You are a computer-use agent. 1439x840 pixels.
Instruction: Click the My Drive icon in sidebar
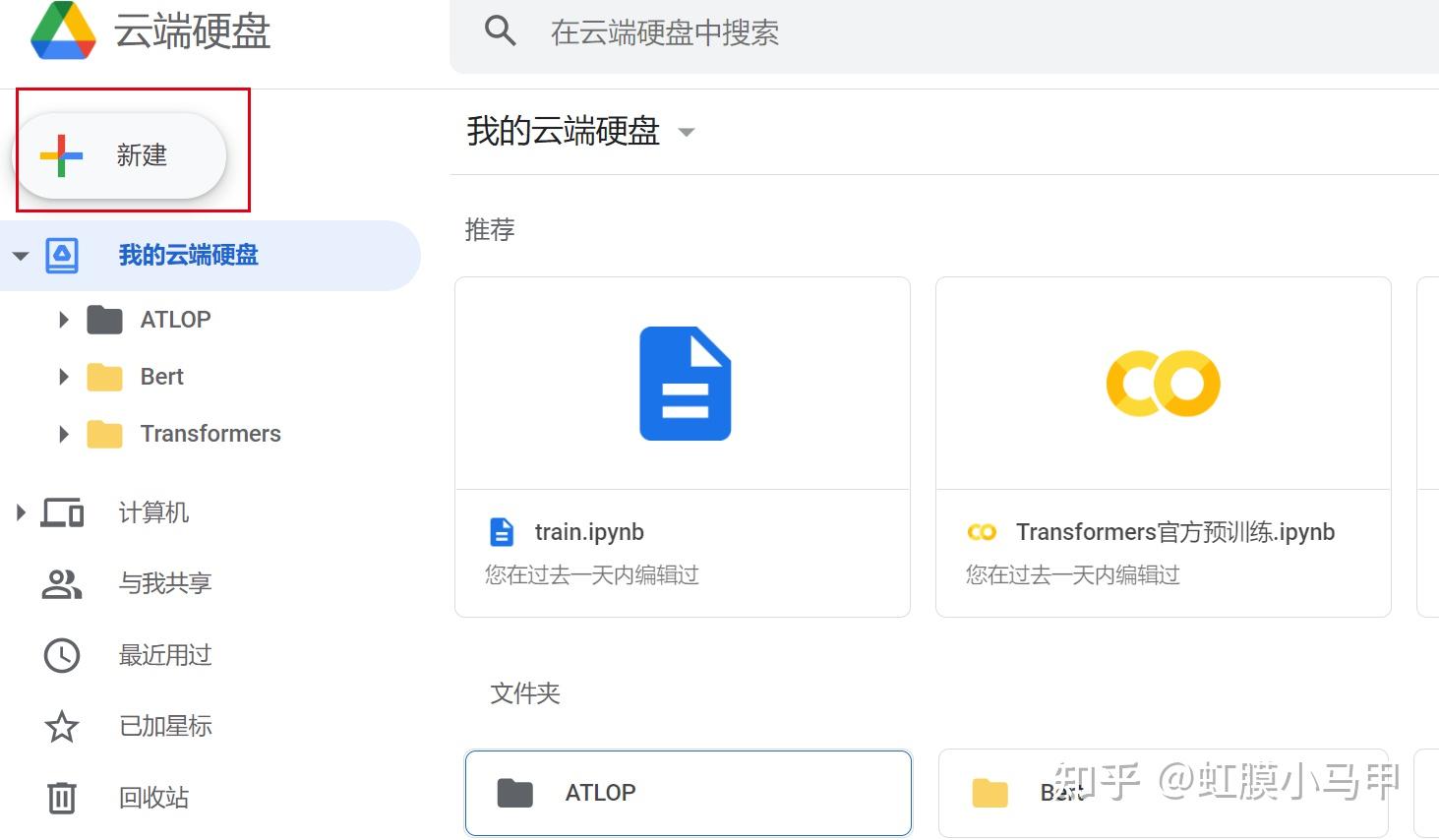tap(62, 256)
